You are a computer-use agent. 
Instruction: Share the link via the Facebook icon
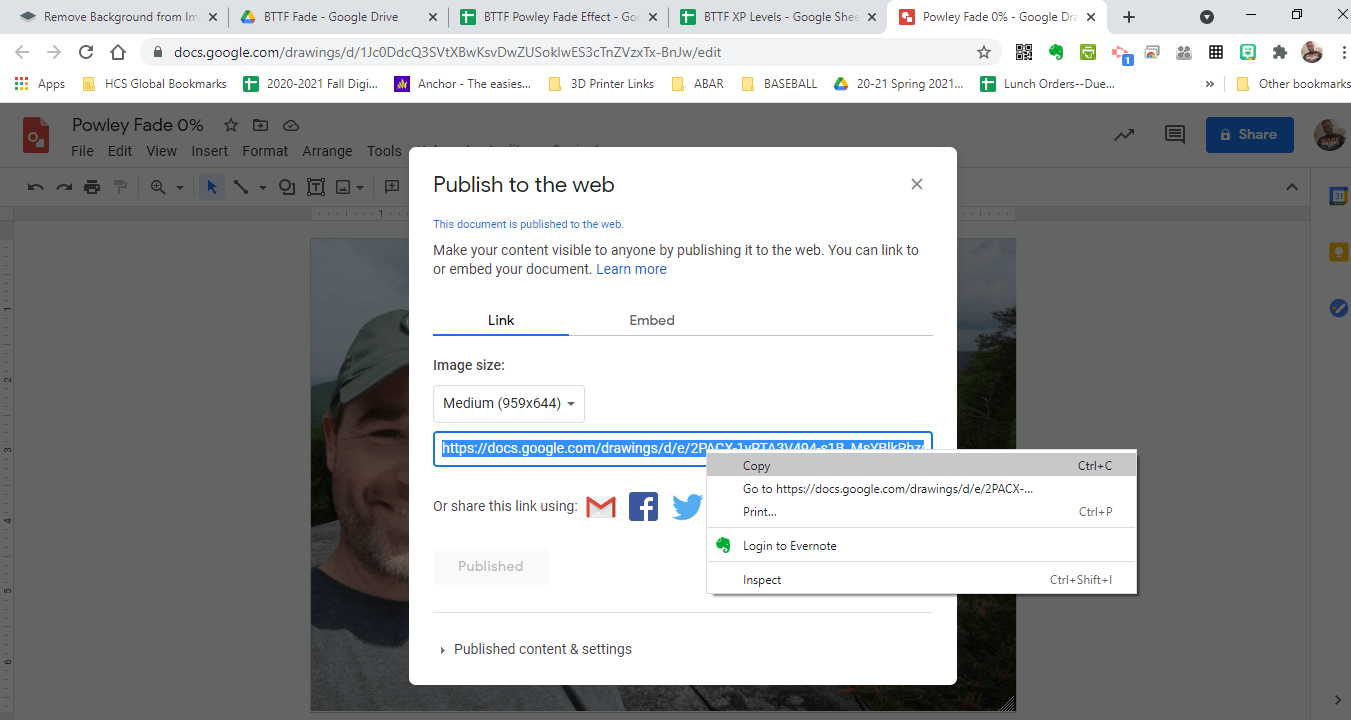coord(643,506)
